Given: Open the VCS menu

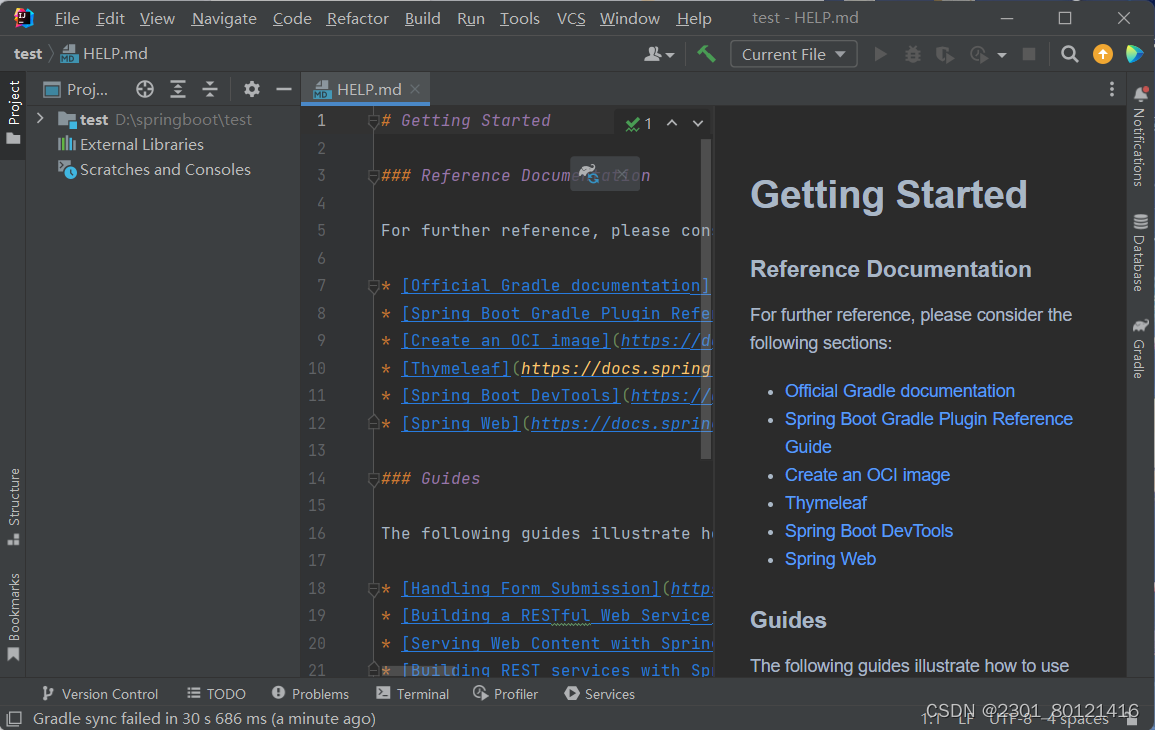Looking at the screenshot, I should (x=571, y=18).
